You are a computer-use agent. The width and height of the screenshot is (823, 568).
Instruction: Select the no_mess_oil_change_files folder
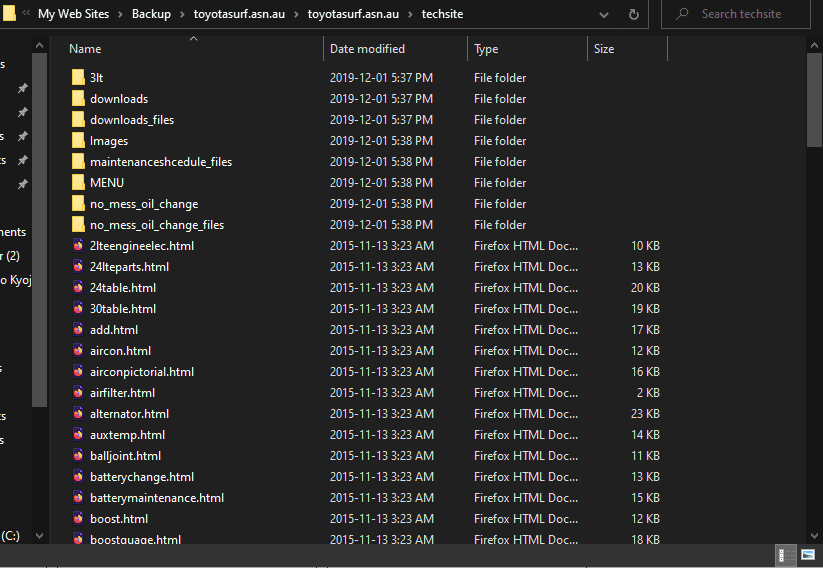(x=157, y=225)
